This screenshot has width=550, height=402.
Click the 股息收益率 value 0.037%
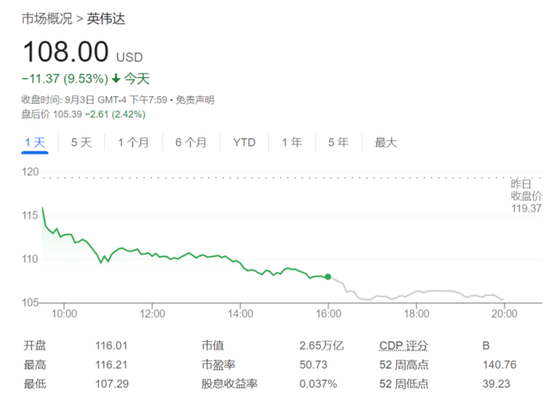318,384
